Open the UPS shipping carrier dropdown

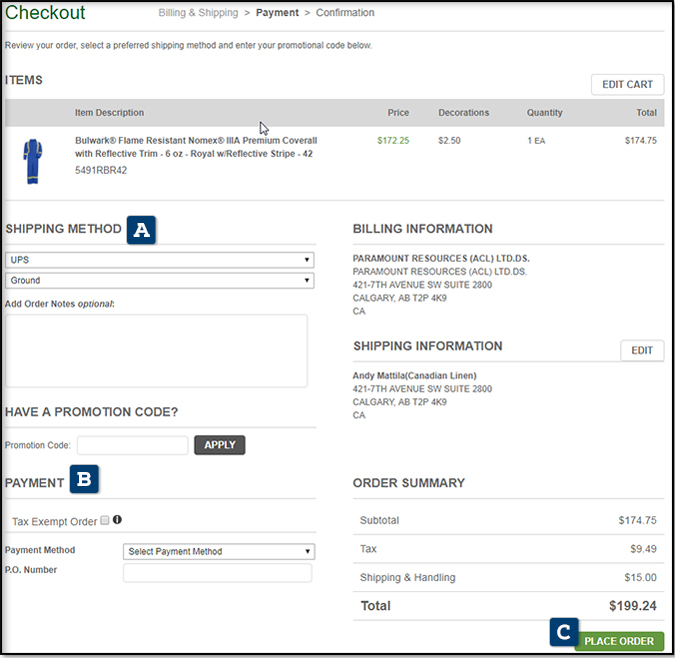[x=159, y=260]
